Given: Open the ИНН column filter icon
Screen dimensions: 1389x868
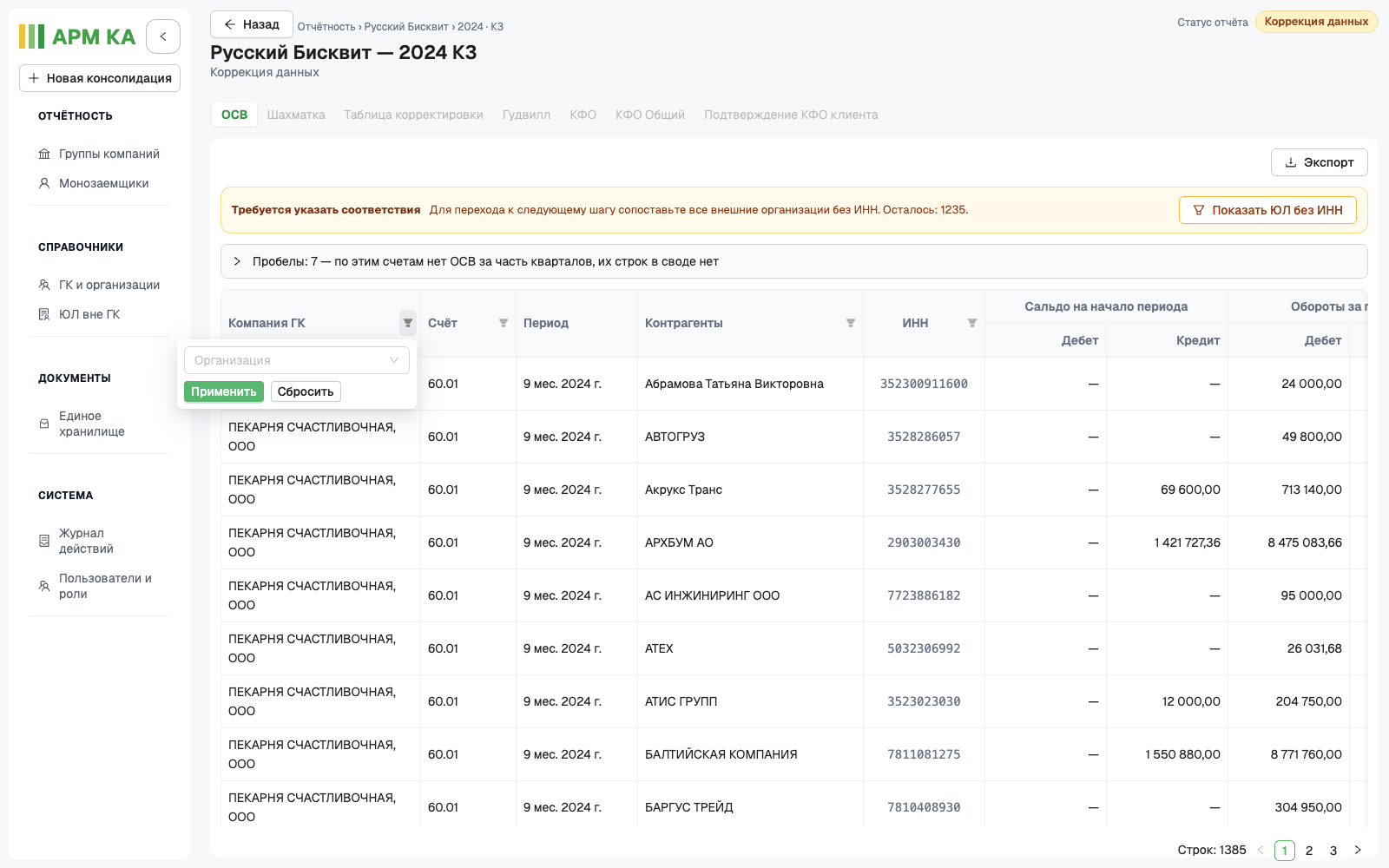Looking at the screenshot, I should tap(972, 323).
